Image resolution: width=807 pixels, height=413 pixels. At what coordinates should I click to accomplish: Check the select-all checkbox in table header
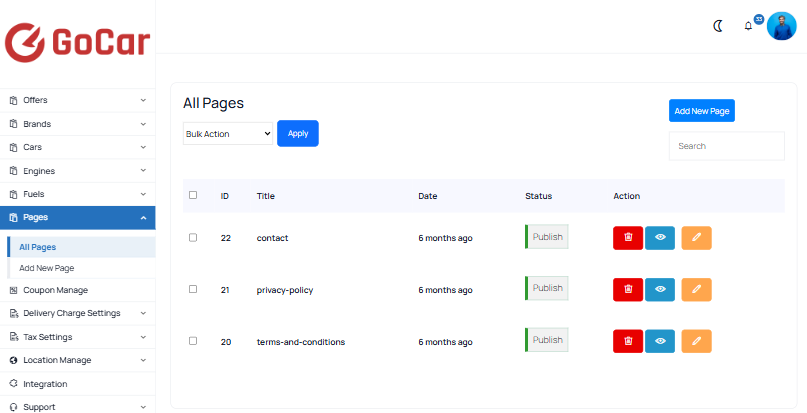[193, 195]
